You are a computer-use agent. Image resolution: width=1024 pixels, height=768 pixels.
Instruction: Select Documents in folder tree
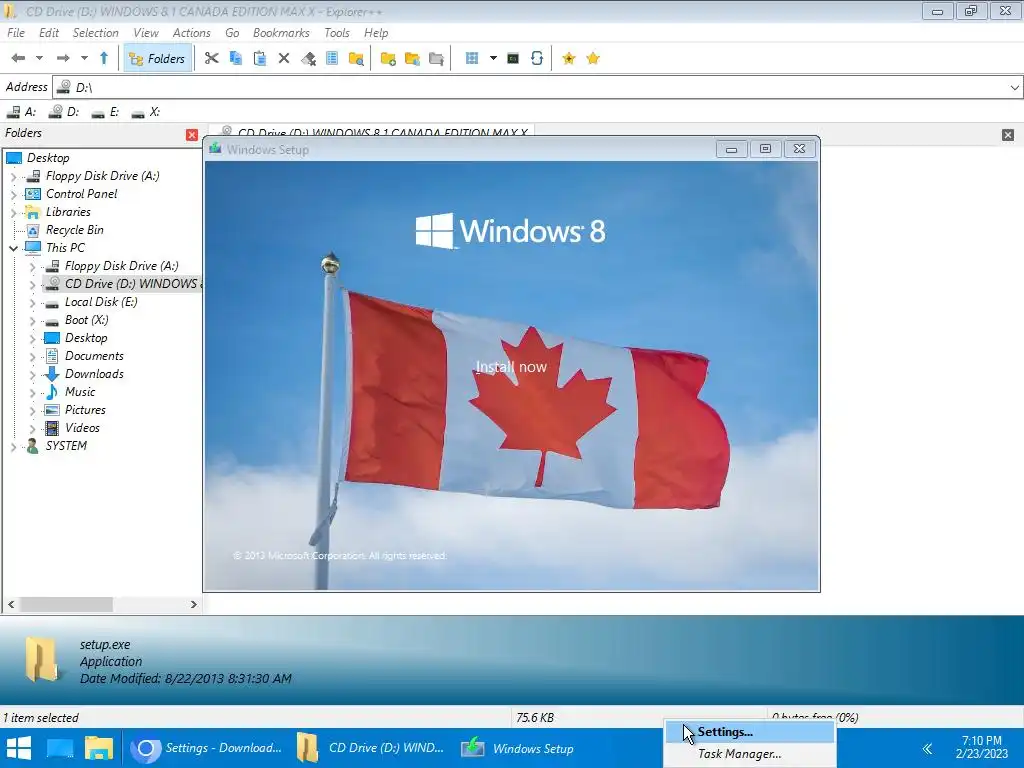point(94,356)
